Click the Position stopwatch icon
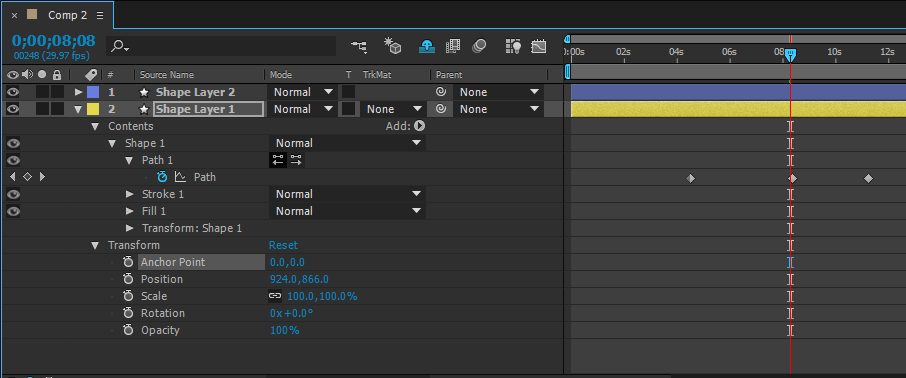The height and width of the screenshot is (378, 906). point(128,279)
